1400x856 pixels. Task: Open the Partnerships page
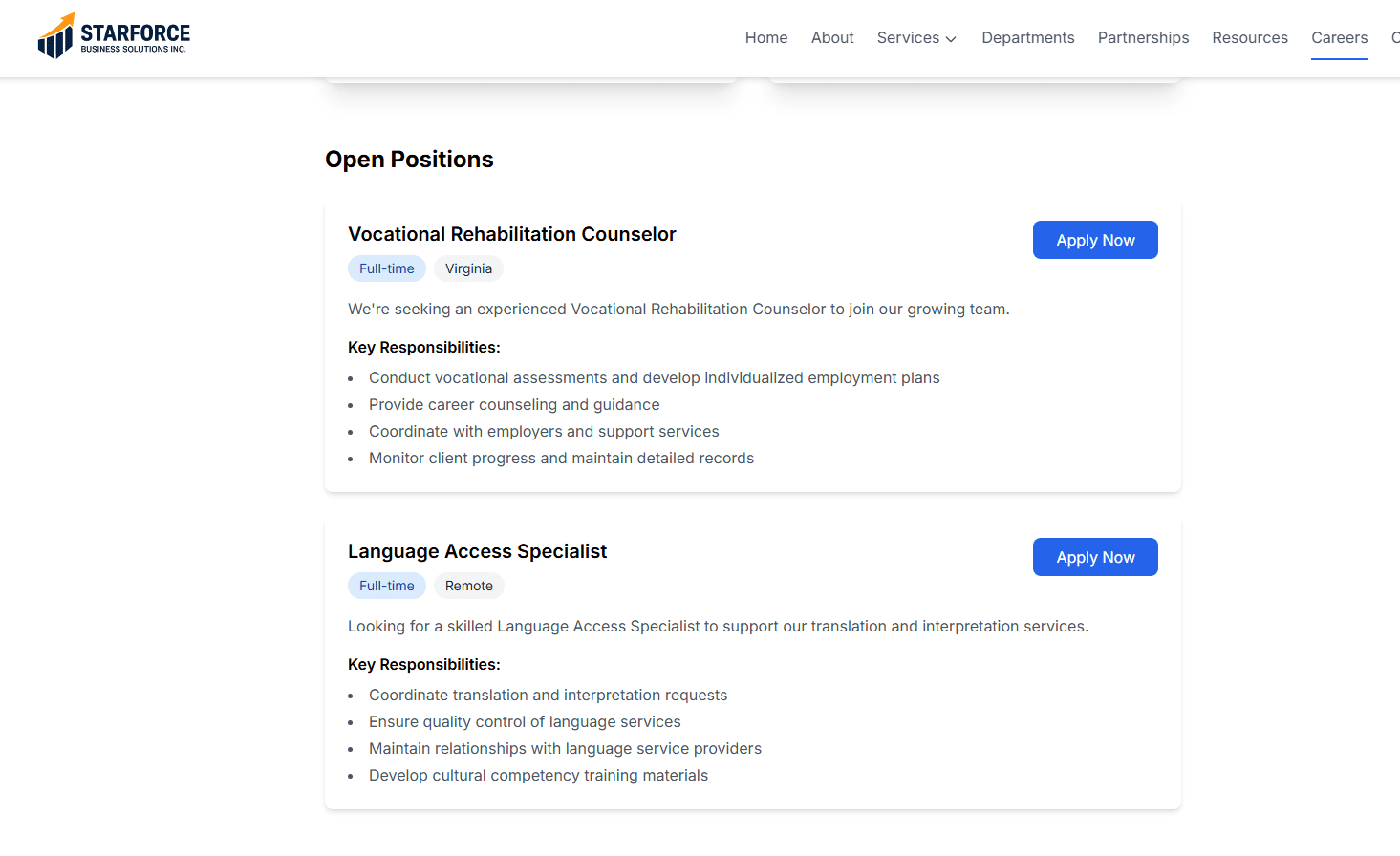[1143, 38]
